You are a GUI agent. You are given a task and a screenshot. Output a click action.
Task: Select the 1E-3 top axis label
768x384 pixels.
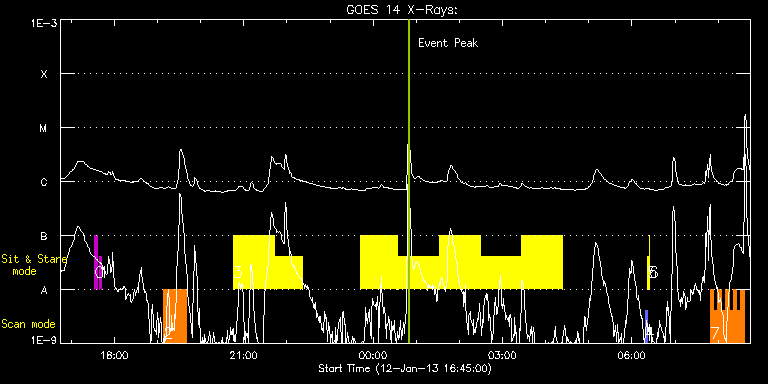(44, 23)
